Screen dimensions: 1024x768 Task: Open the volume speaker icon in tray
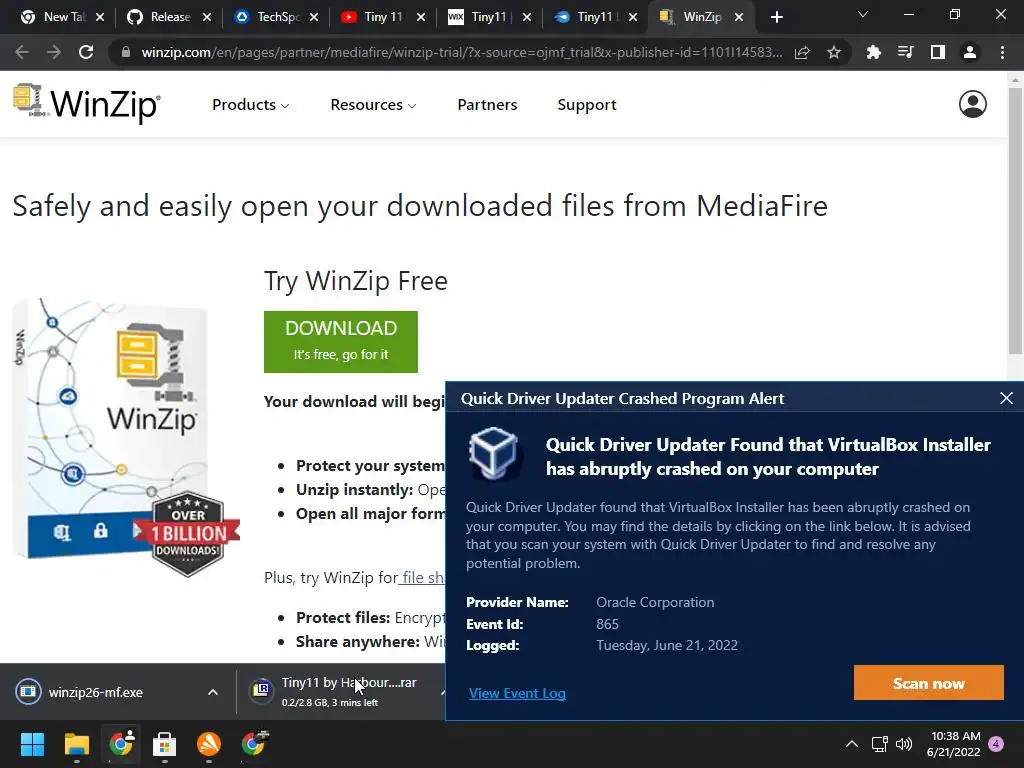click(904, 744)
